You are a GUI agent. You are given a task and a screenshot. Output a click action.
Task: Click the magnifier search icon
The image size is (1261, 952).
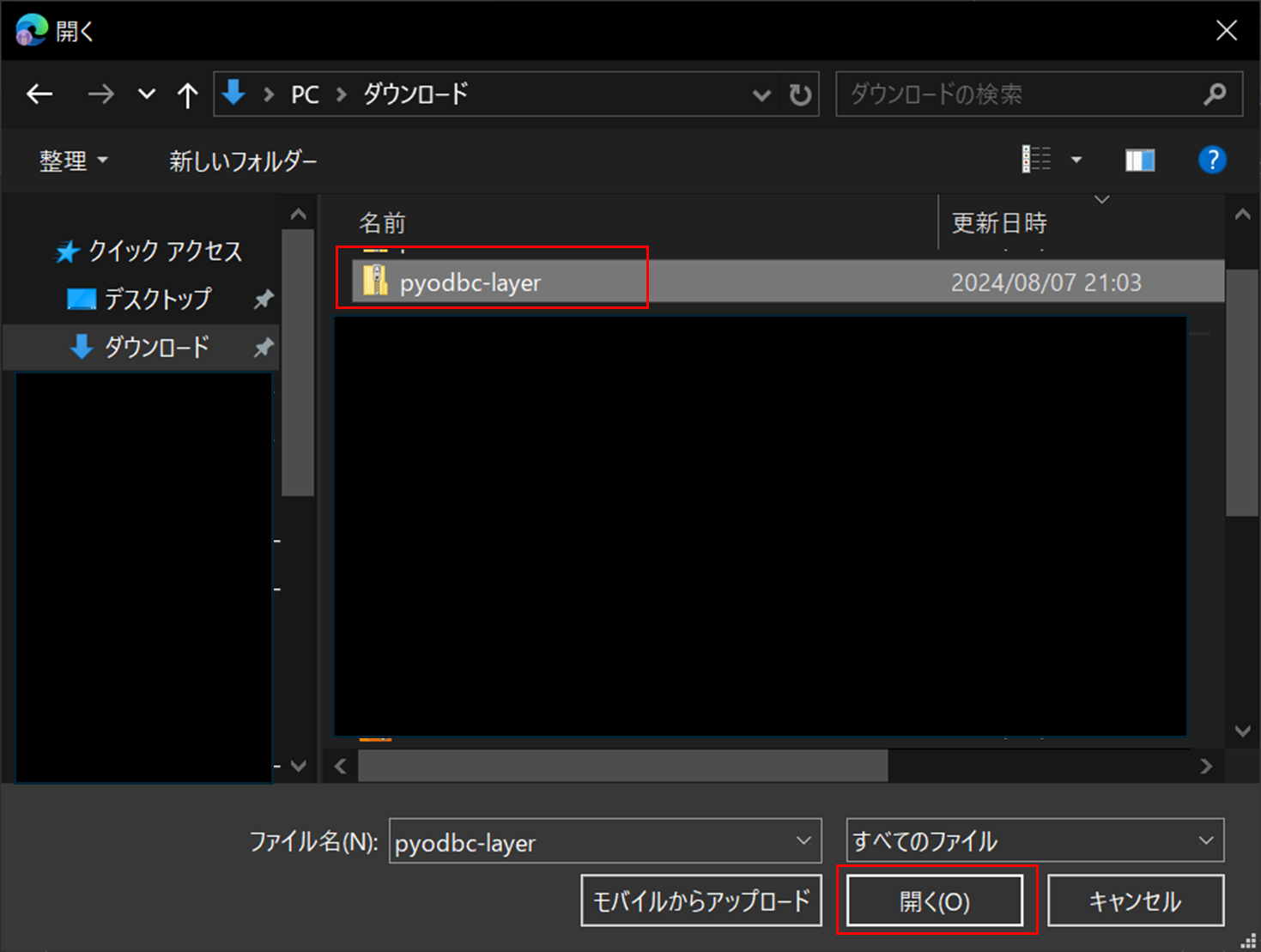[x=1216, y=94]
